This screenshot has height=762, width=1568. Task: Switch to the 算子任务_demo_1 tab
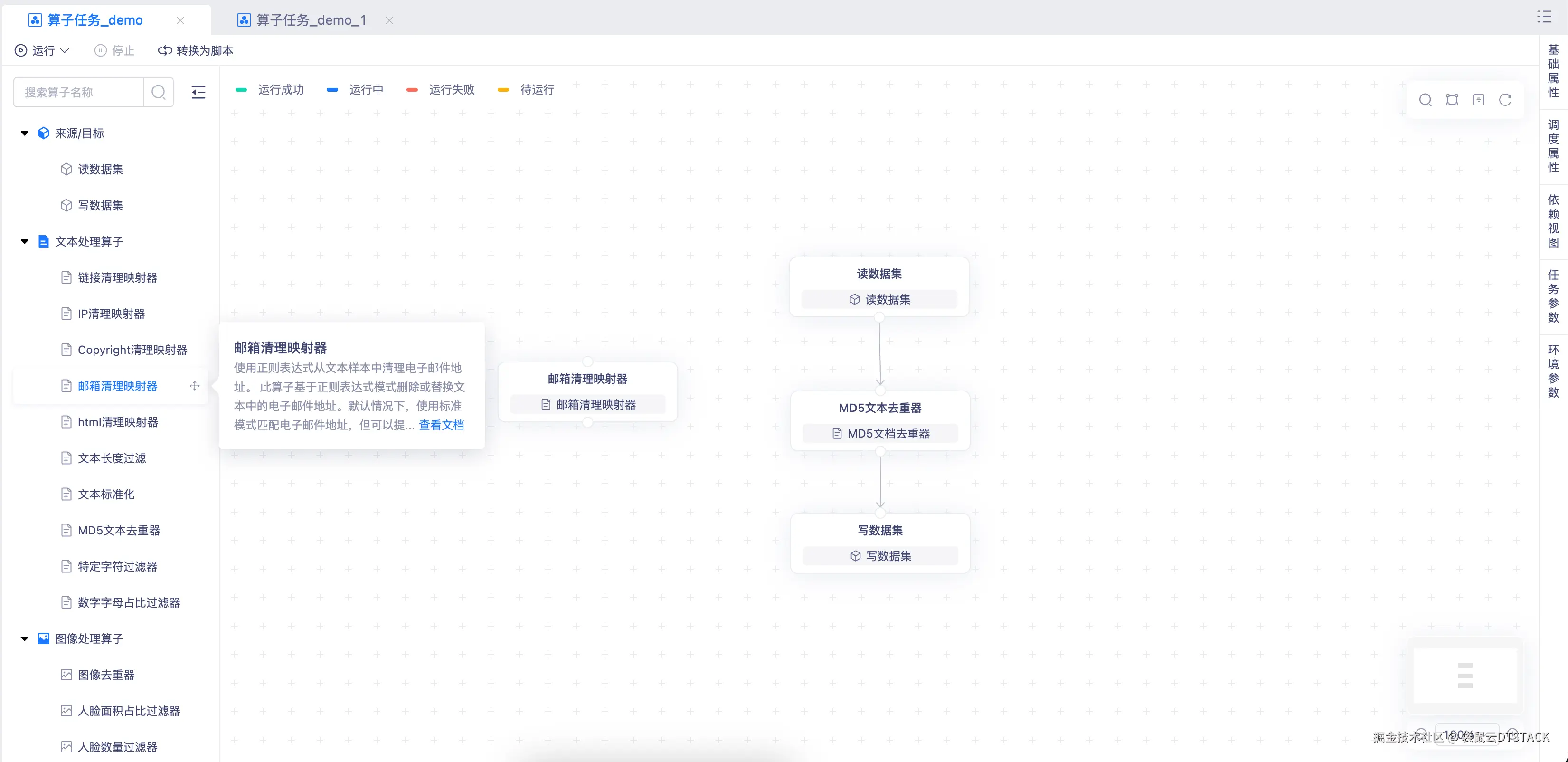click(x=311, y=20)
